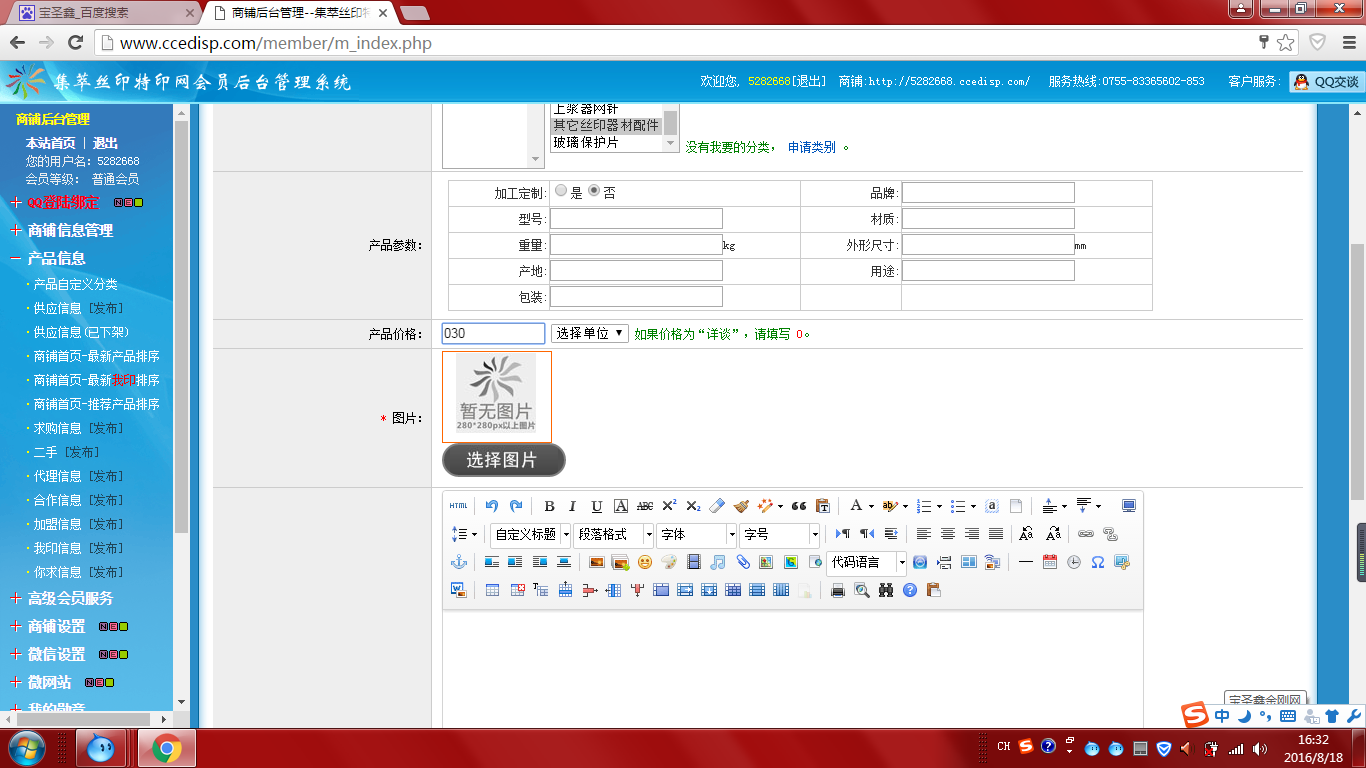1366x768 pixels.
Task: Open 选择单位 price unit dropdown
Action: point(590,333)
